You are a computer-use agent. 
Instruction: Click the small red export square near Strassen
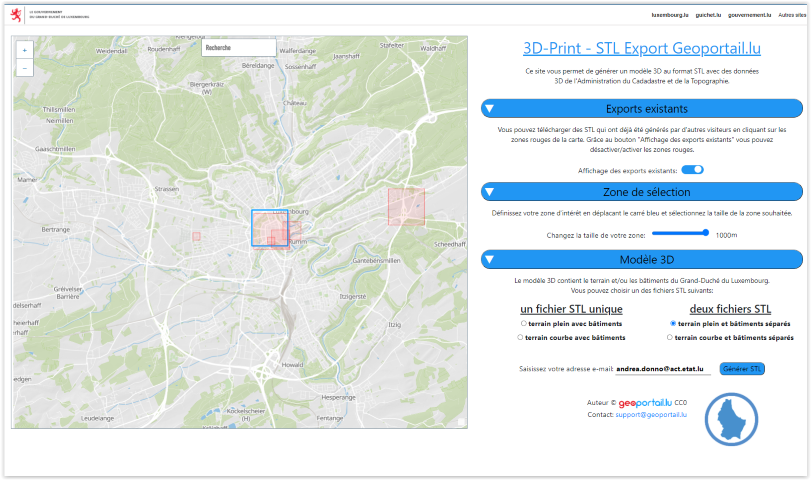tap(196, 236)
